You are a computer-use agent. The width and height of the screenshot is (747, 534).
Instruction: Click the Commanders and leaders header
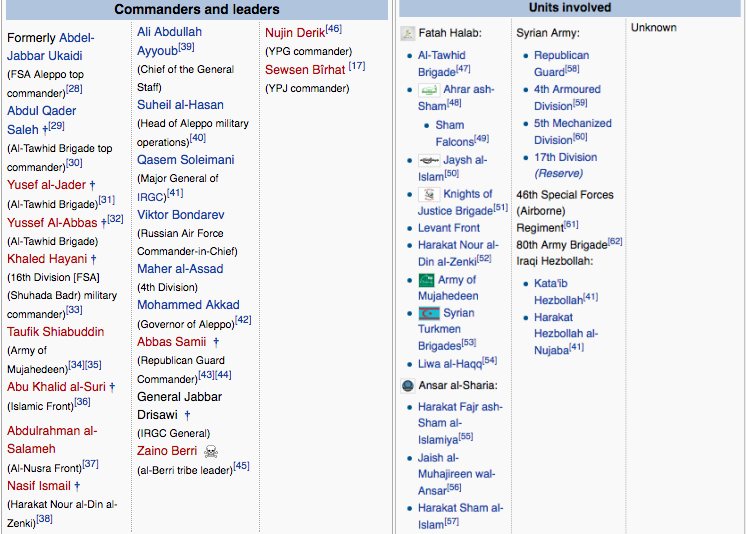pyautogui.click(x=197, y=10)
